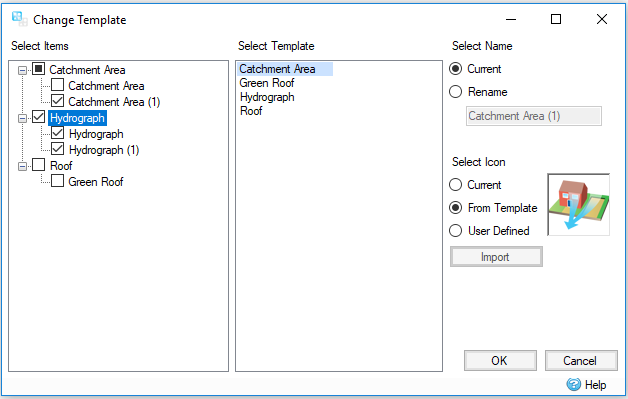Pick Roof from the template list

point(251,111)
